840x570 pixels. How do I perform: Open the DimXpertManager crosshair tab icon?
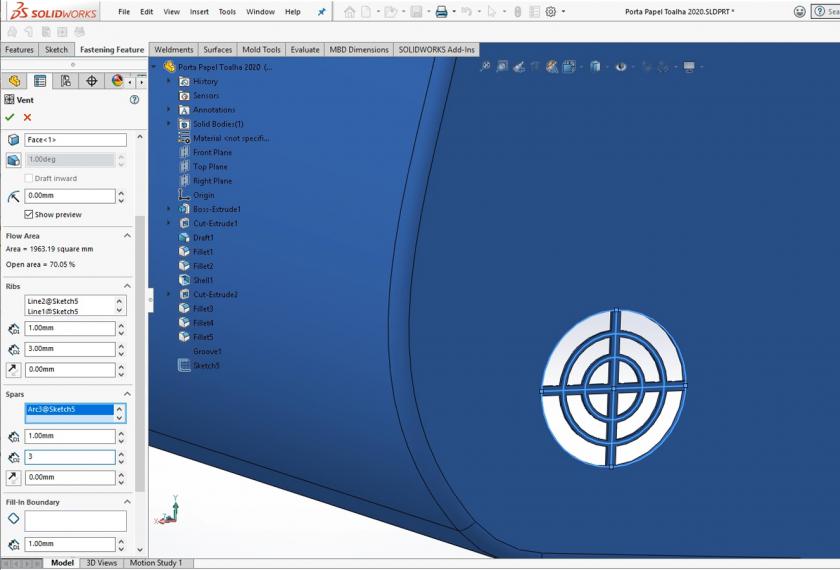coord(92,81)
